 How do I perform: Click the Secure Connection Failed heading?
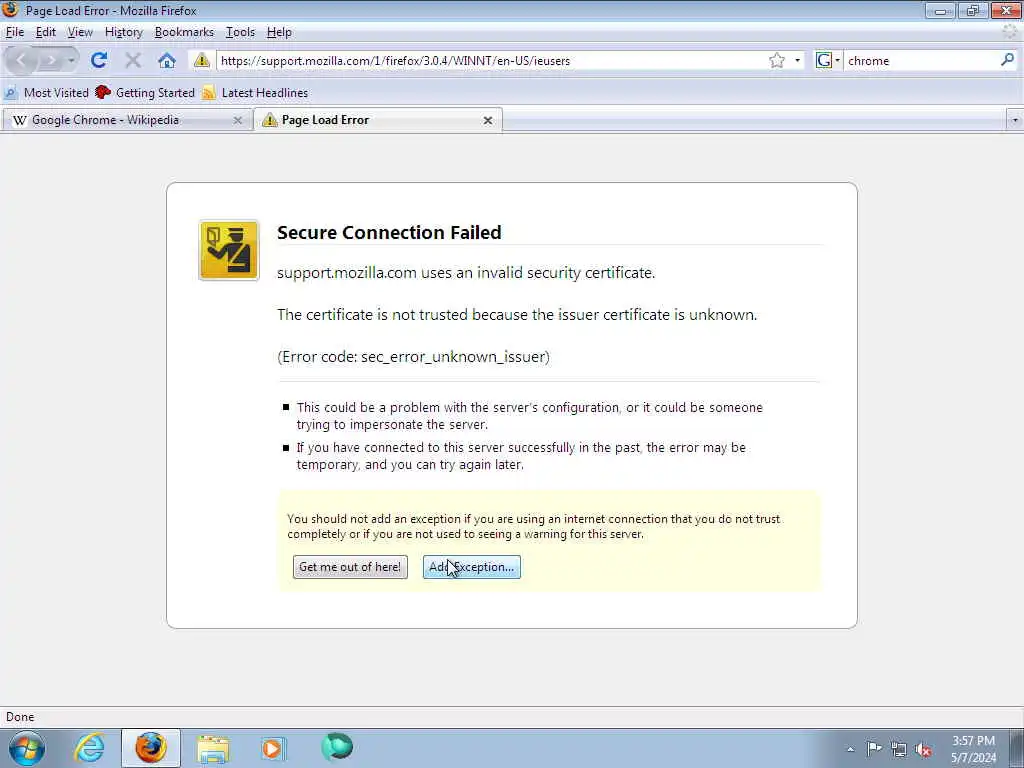pos(389,232)
